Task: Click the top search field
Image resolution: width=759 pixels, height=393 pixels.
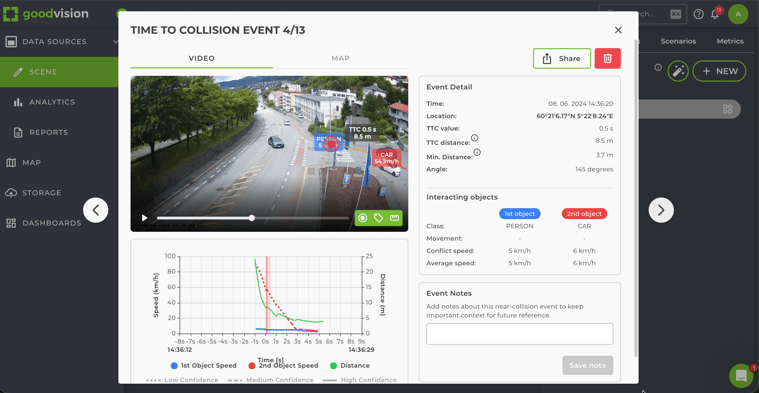Action: [x=642, y=14]
